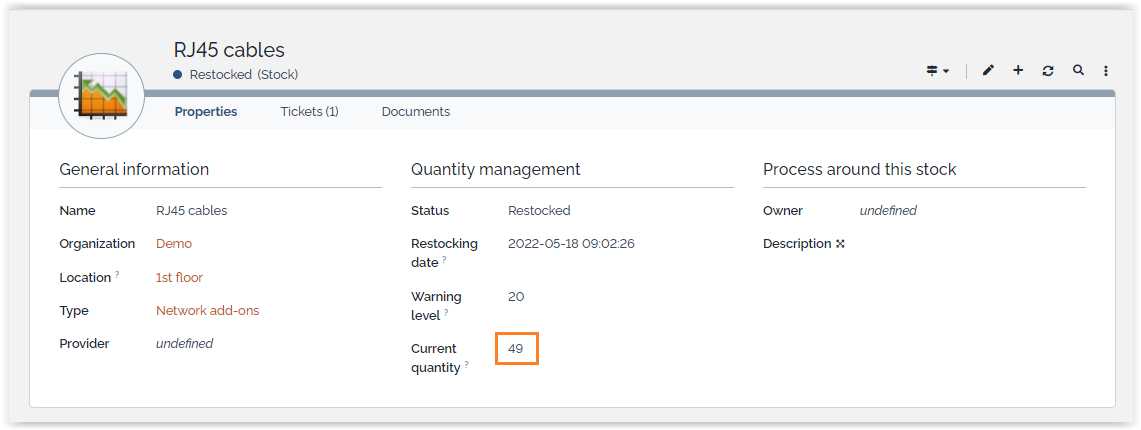Click the stock chart icon of RJ45 cables
1141x430 pixels.
click(x=103, y=96)
